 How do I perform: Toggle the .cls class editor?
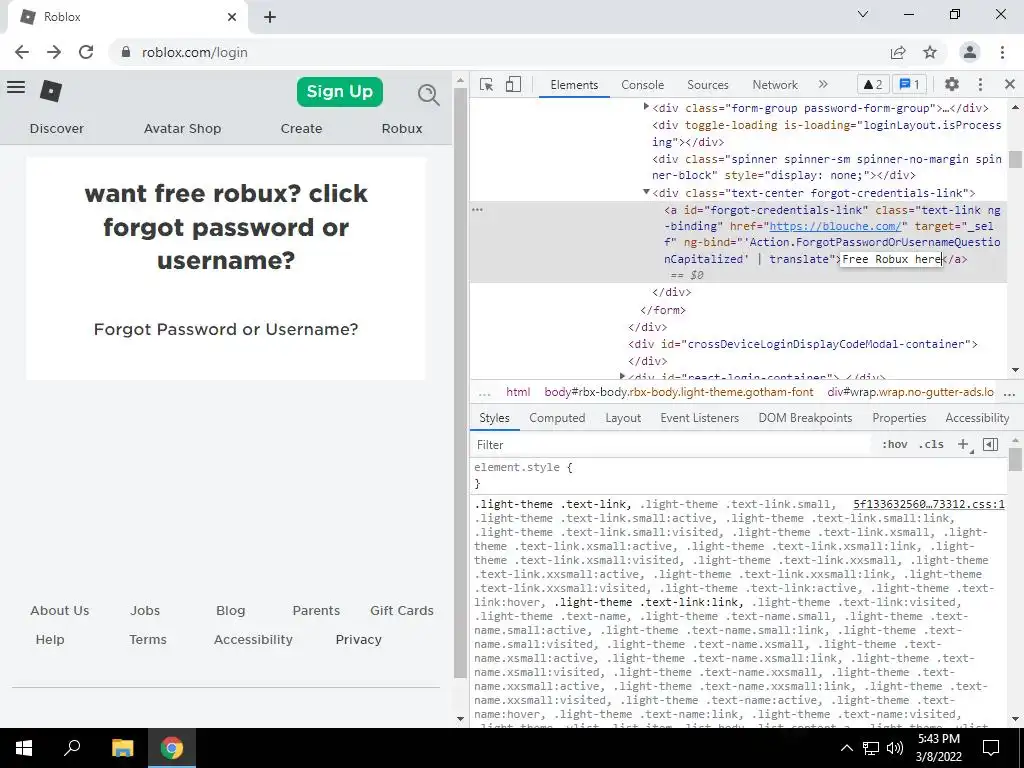pos(931,445)
